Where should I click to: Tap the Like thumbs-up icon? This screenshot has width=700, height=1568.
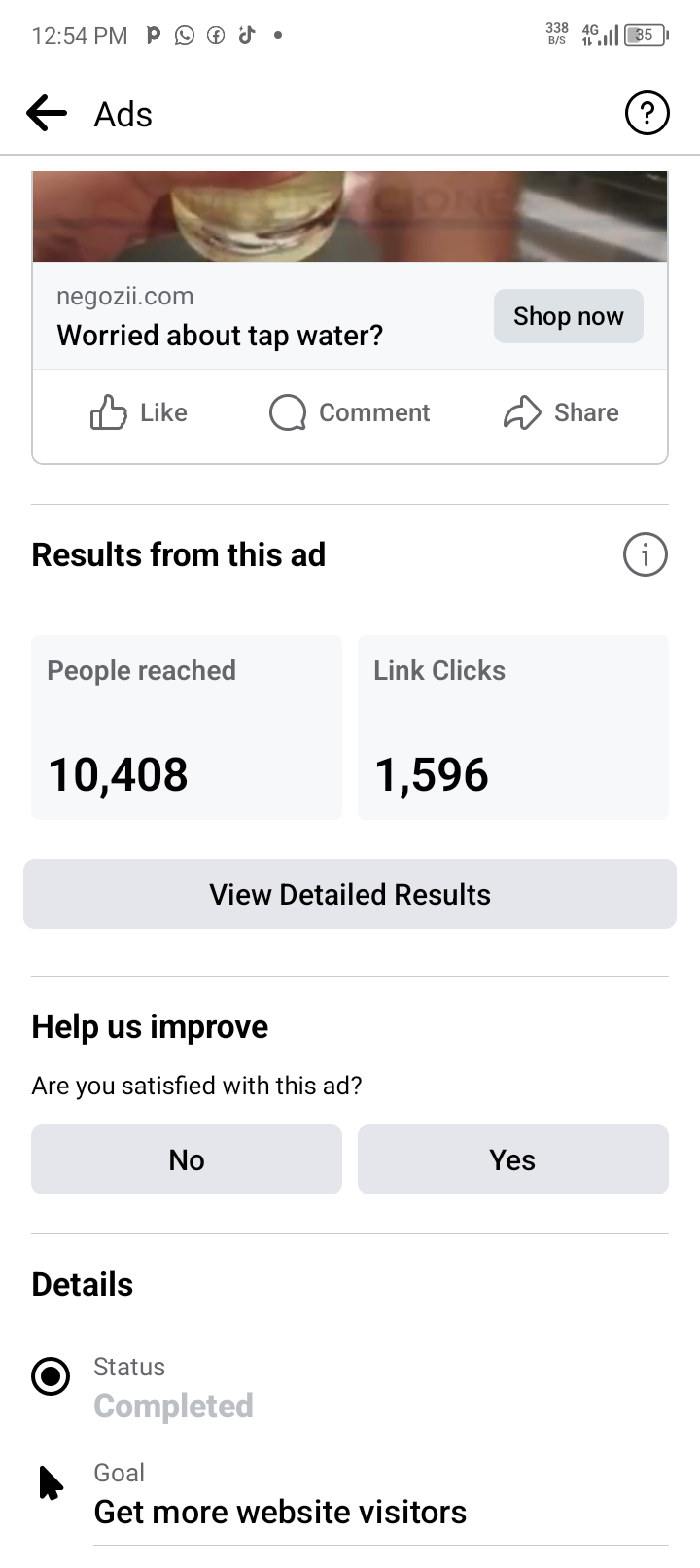coord(108,412)
